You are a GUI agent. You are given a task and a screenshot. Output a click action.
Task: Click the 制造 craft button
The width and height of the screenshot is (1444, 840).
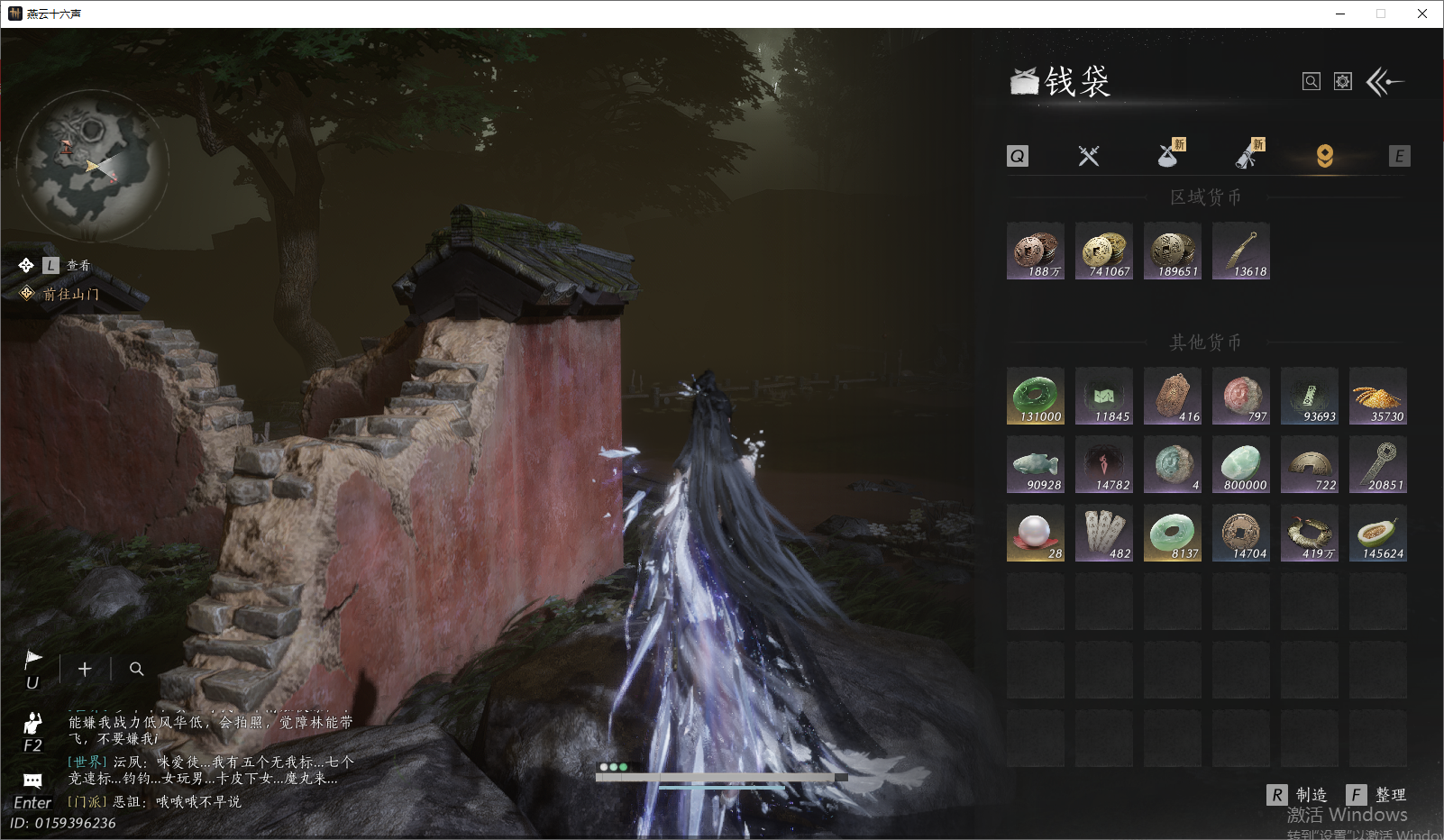point(1297,795)
